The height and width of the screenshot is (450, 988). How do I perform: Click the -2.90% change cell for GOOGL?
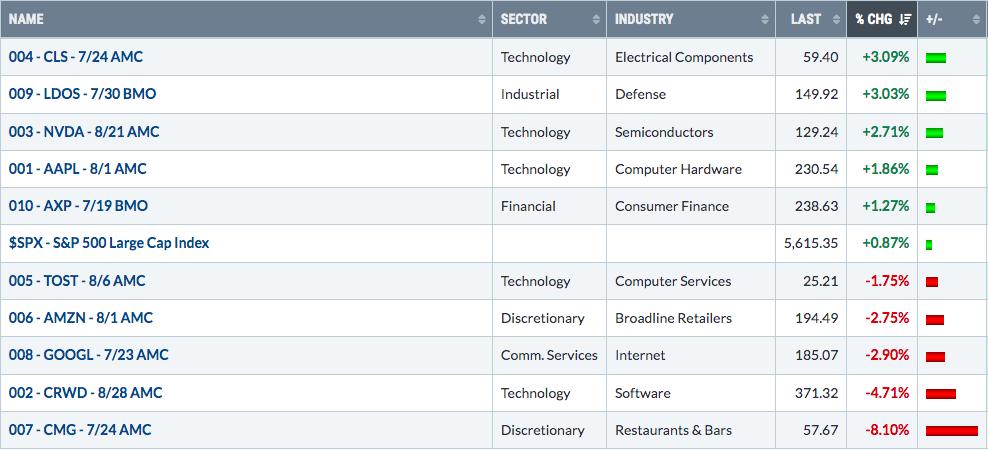point(887,355)
